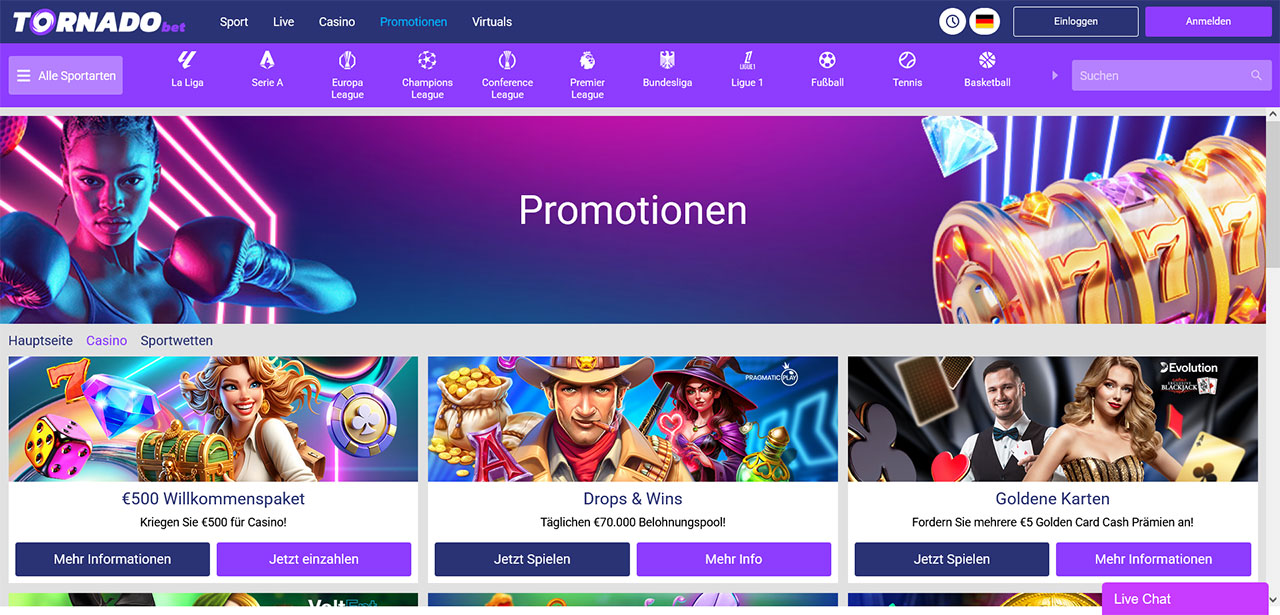The image size is (1280, 615).
Task: Open the Goldene Karten promotion image
Action: click(x=1053, y=419)
